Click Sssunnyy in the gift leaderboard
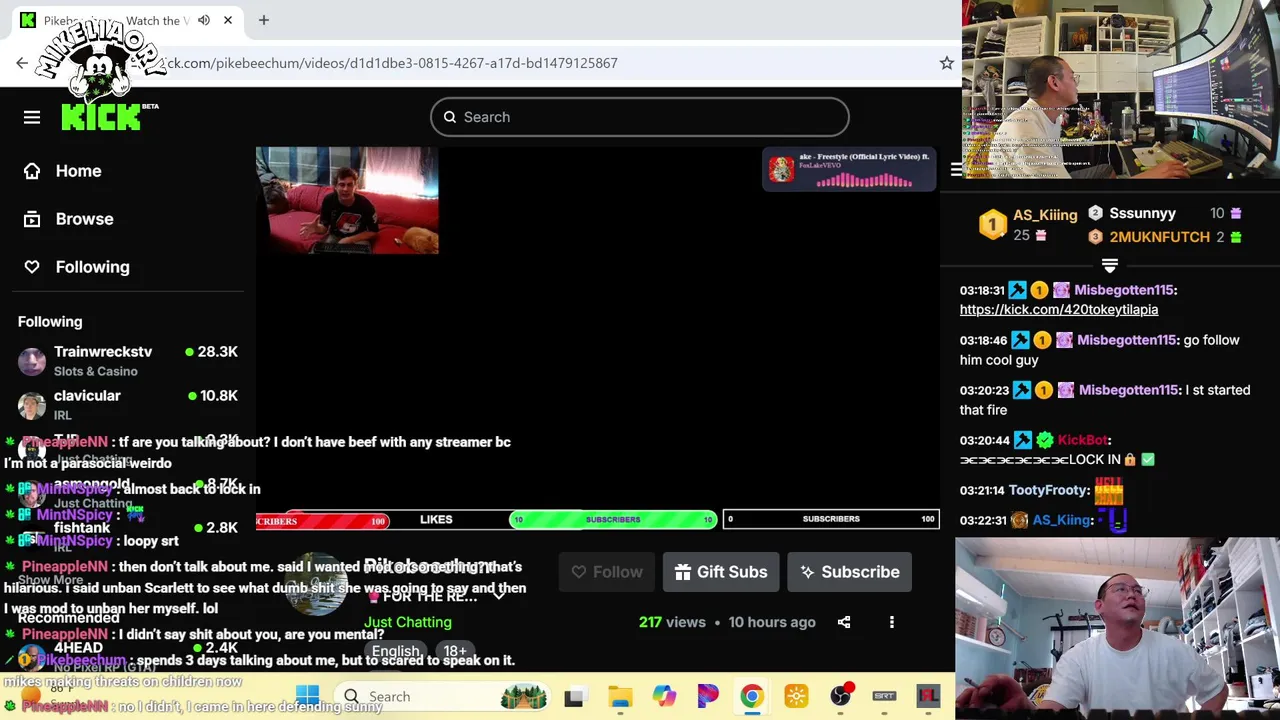This screenshot has width=1280, height=720. (1143, 213)
